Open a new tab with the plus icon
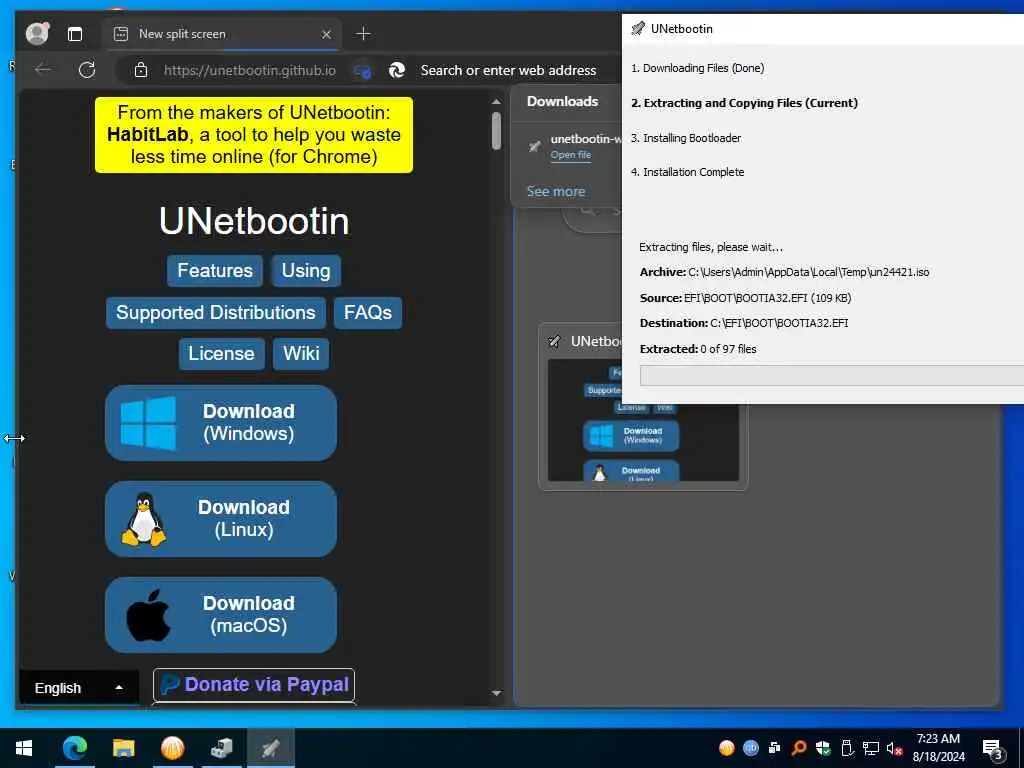This screenshot has height=768, width=1024. click(x=363, y=33)
